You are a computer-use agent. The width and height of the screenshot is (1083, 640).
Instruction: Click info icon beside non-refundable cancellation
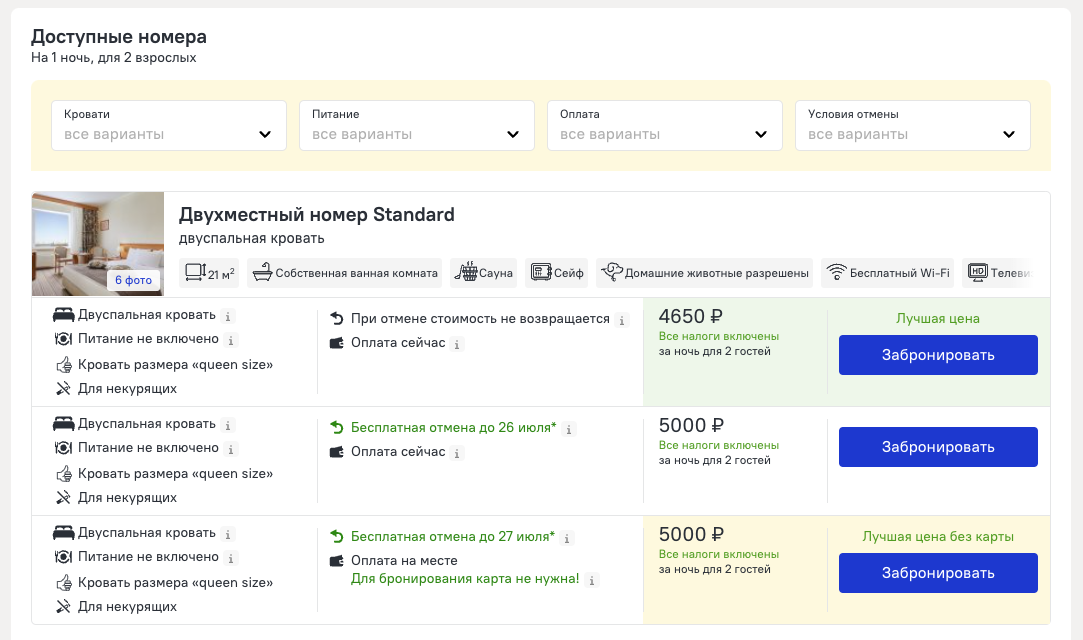pyautogui.click(x=622, y=320)
